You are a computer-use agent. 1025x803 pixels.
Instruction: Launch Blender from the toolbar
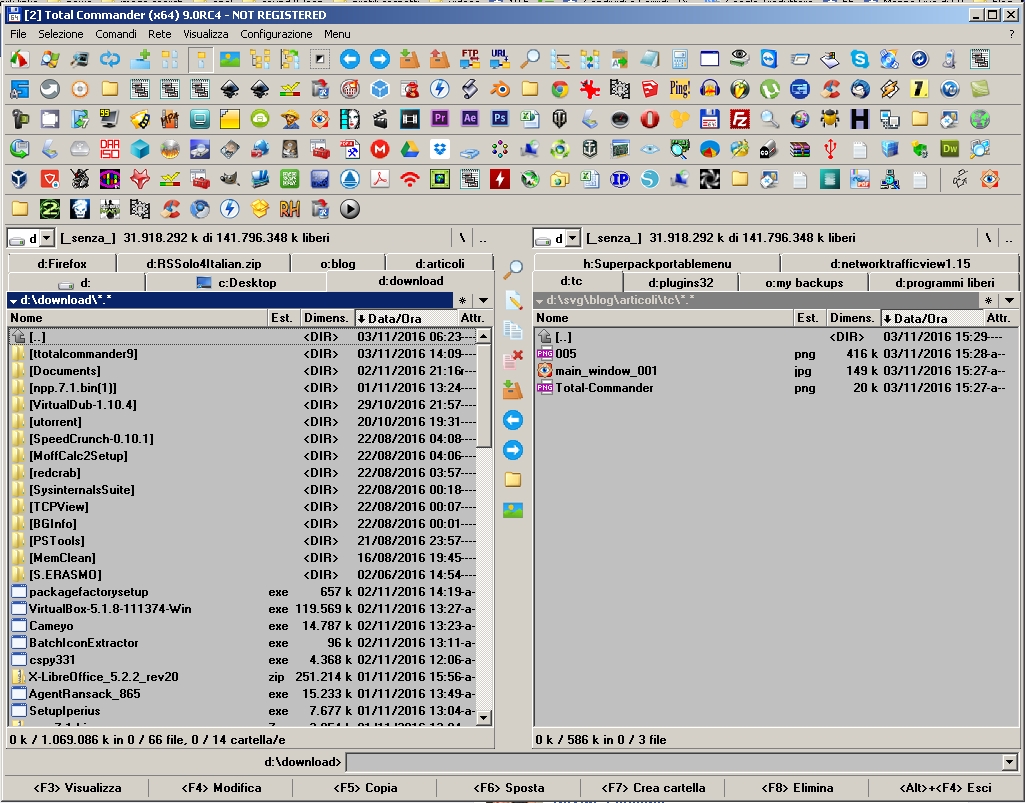499,89
